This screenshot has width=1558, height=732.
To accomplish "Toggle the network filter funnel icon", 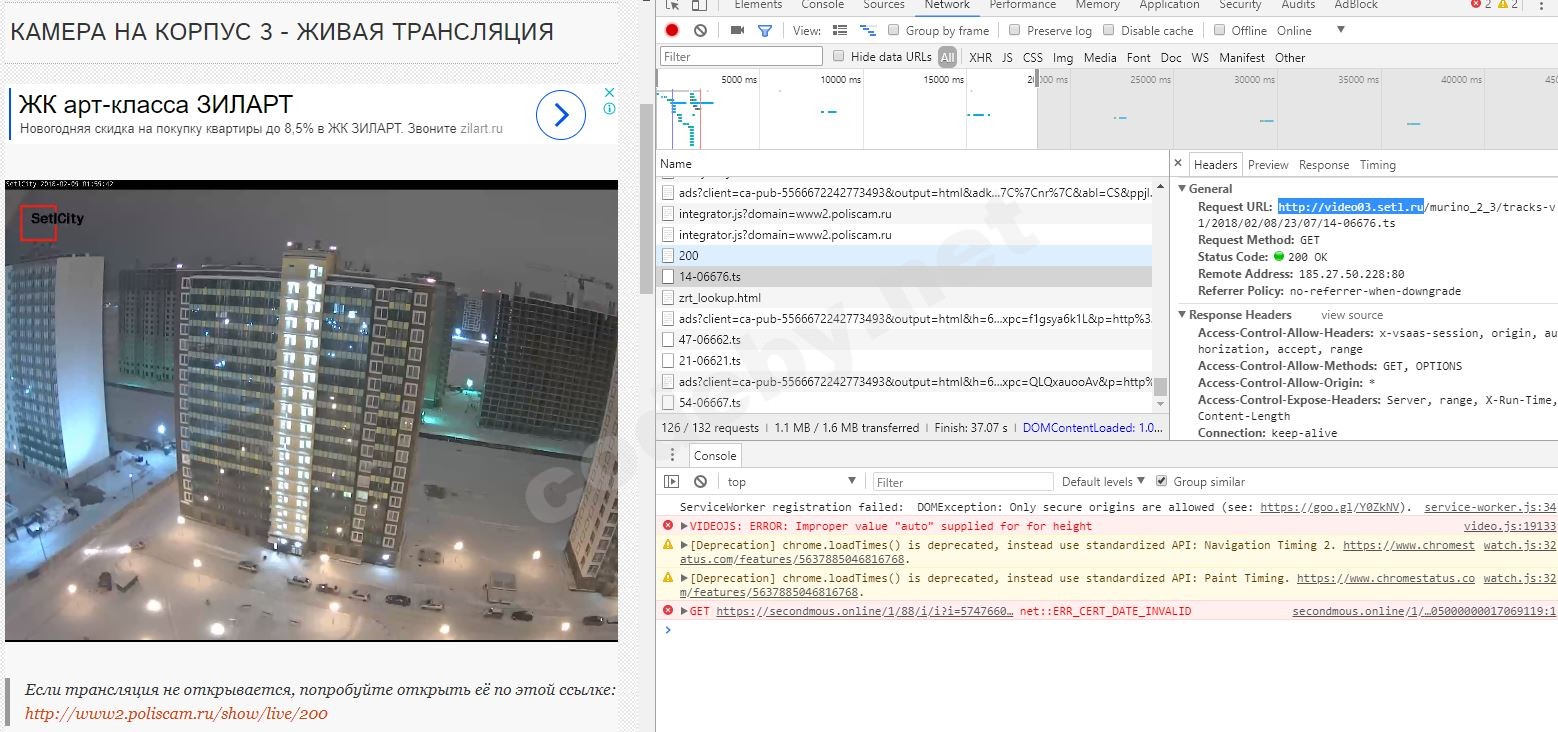I will pos(765,31).
